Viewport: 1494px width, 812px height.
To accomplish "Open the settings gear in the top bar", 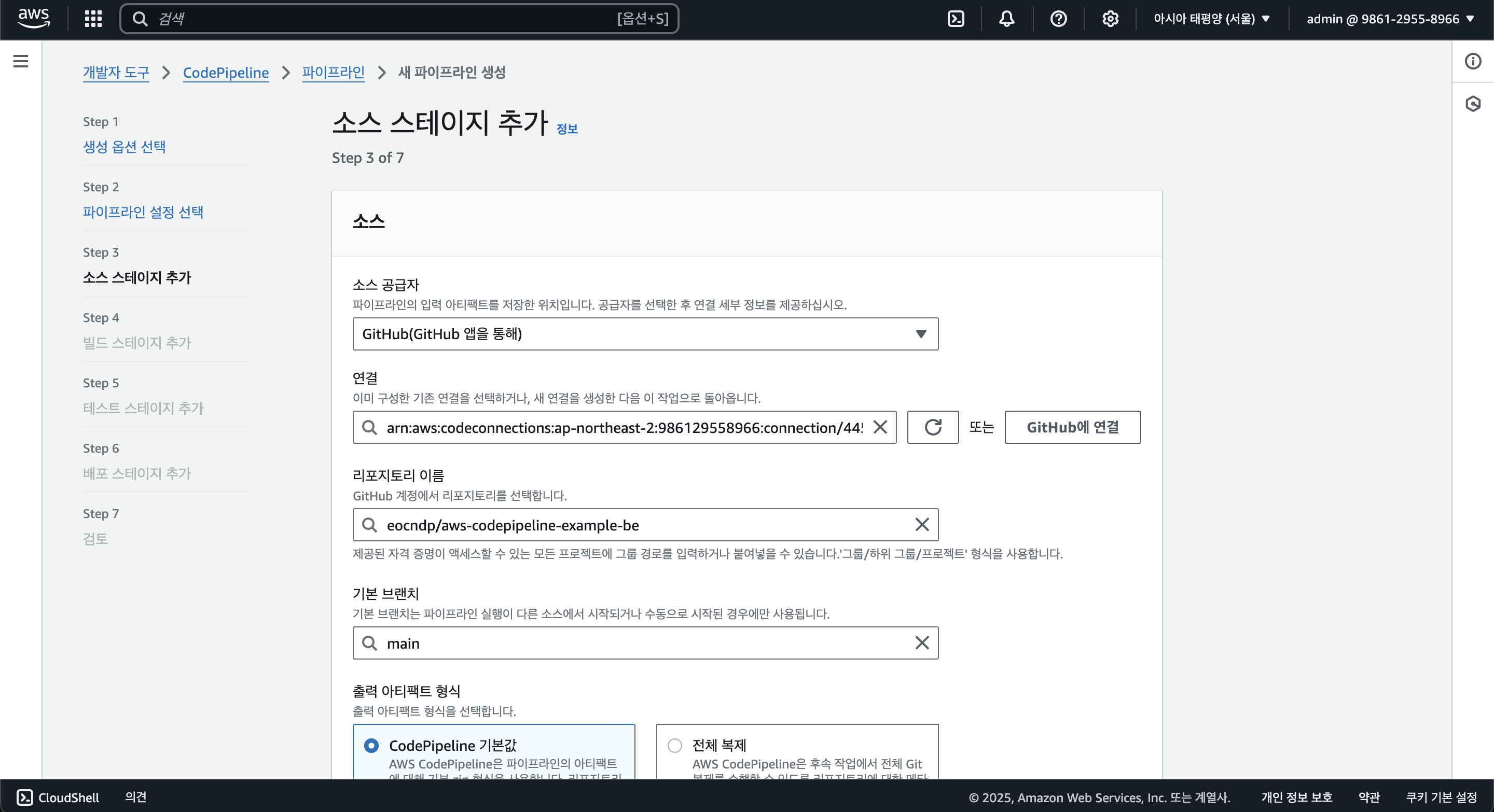I will tap(1110, 19).
